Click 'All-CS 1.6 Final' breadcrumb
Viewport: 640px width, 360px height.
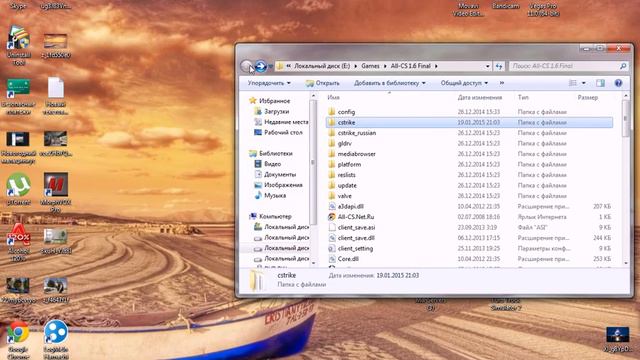(411, 66)
